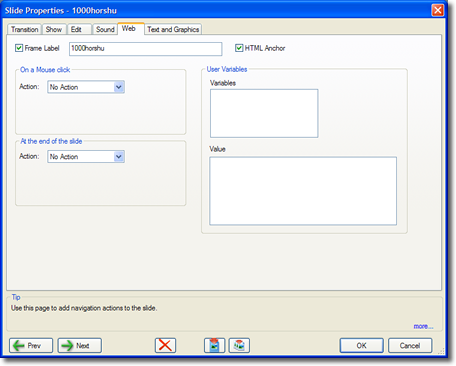Open the On a Mouse click Action dropdown
Image resolution: width=456 pixels, height=366 pixels.
click(x=86, y=87)
